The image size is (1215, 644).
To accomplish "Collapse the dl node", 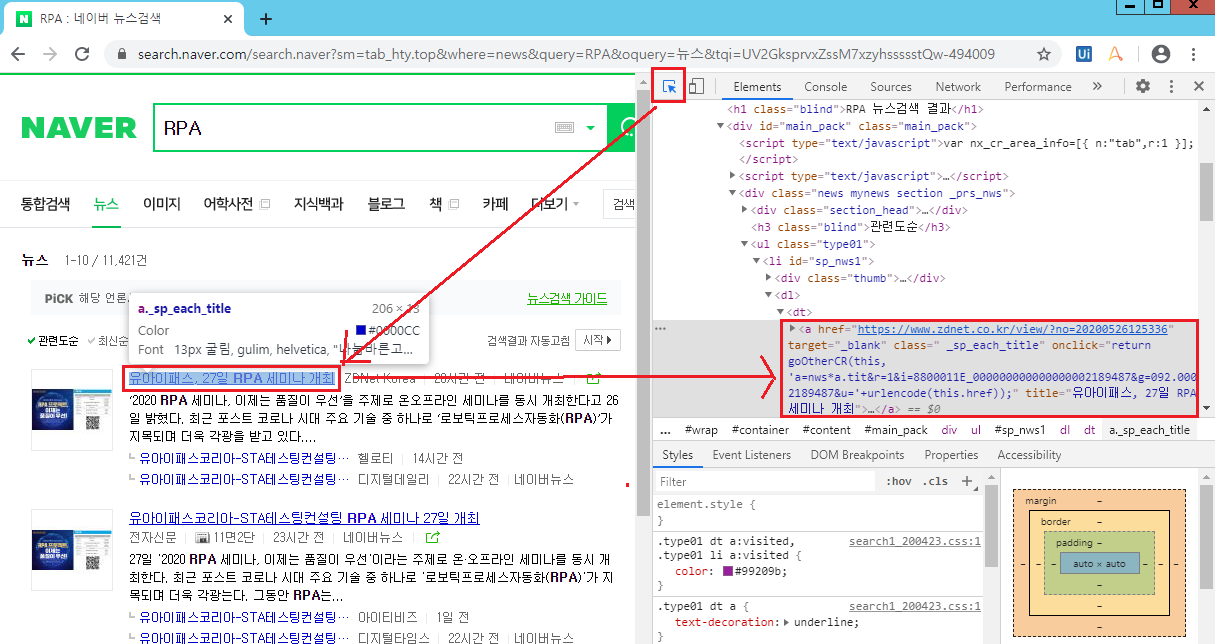I will point(768,295).
